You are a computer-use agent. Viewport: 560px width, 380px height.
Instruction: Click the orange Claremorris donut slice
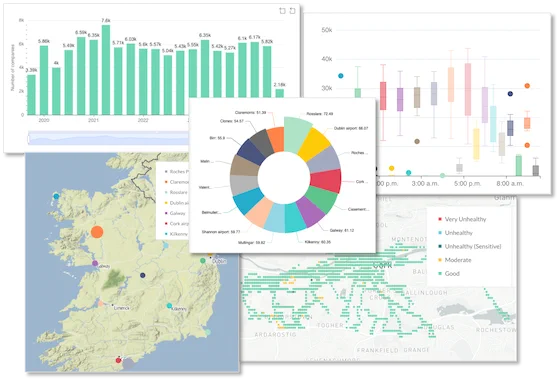[276, 139]
